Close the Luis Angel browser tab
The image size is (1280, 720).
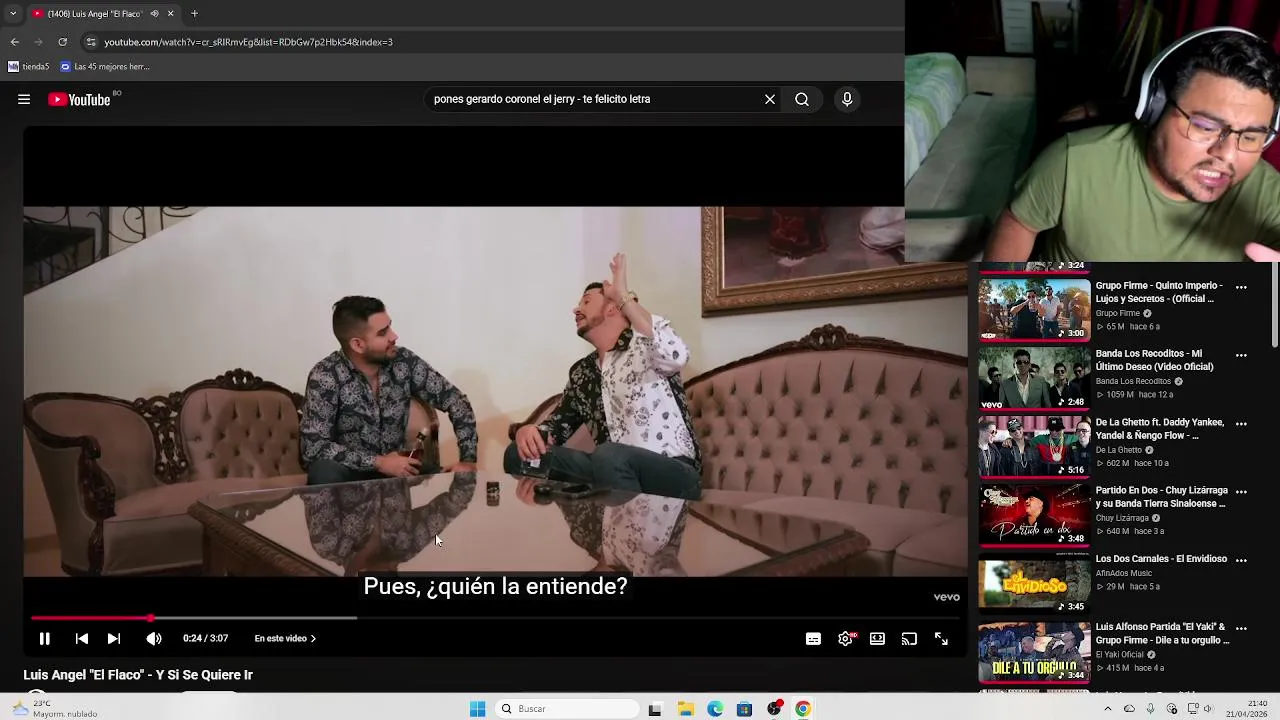(x=170, y=14)
